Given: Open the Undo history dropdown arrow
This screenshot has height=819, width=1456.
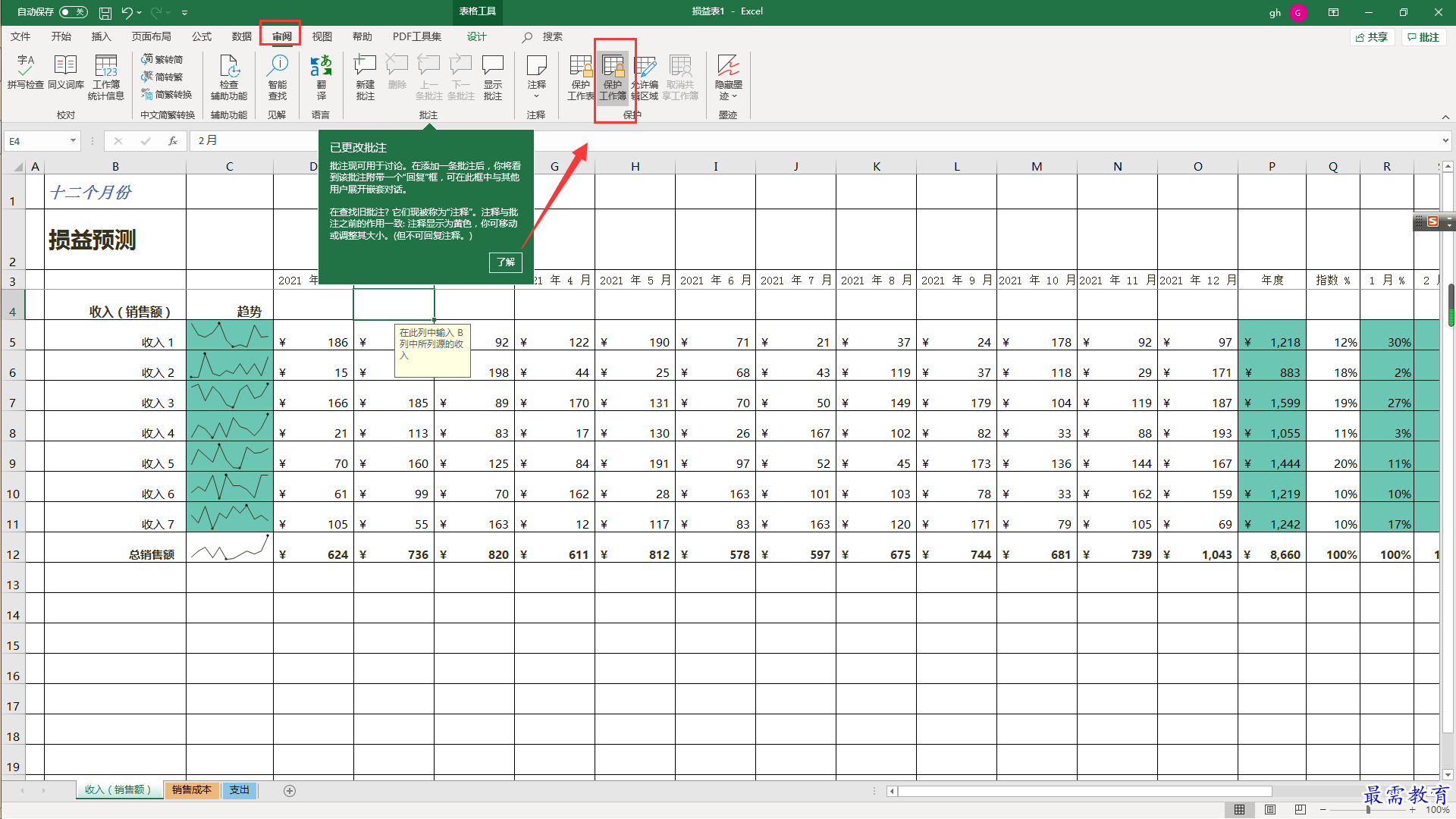Looking at the screenshot, I should pyautogui.click(x=140, y=12).
